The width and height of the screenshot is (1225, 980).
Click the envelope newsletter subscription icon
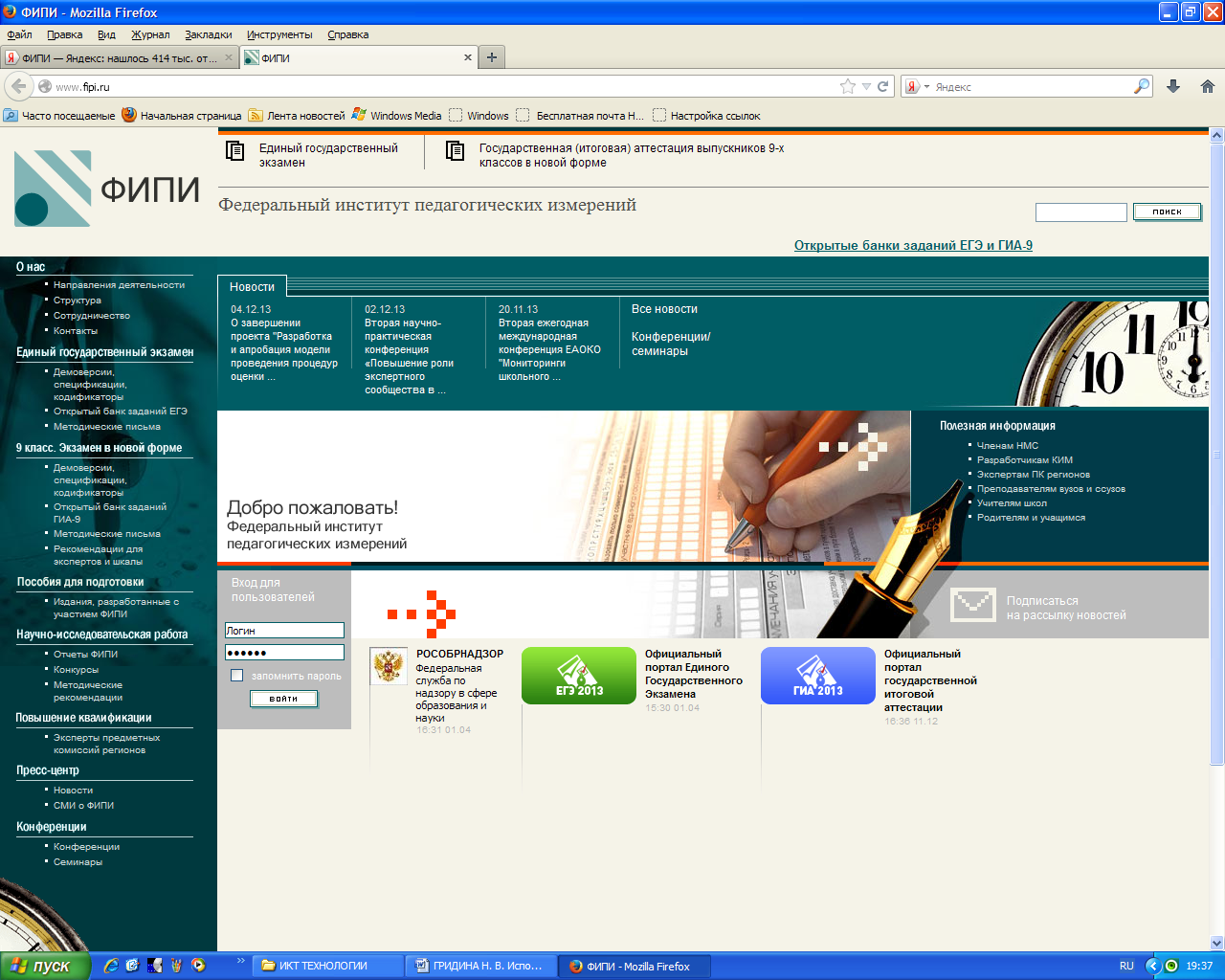coord(973,605)
